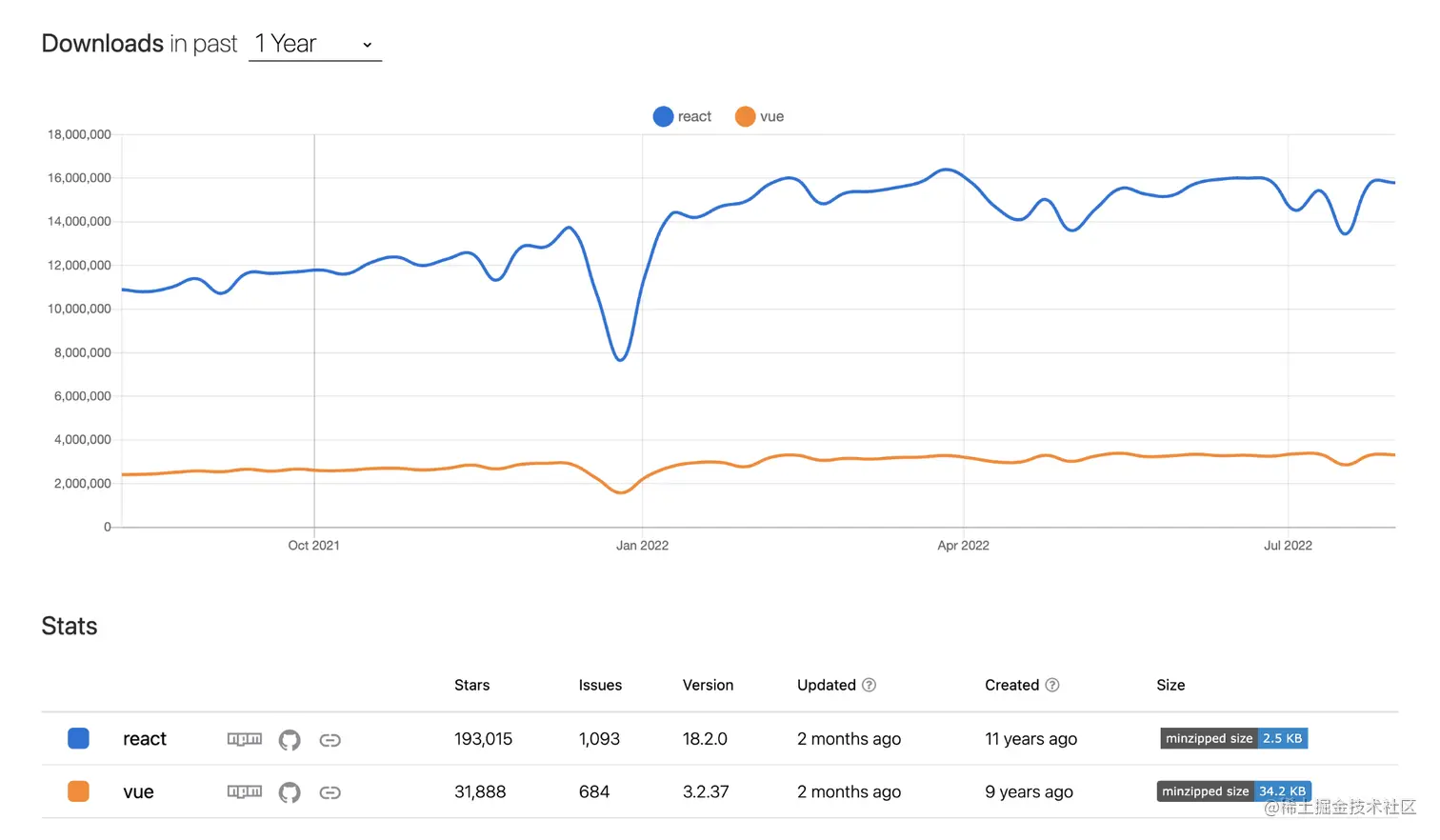
Task: Click the Stats section heading
Action: click(x=70, y=626)
